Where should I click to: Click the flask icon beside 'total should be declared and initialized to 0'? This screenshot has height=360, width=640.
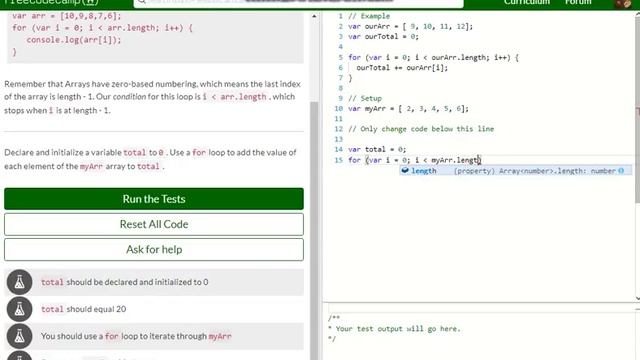click(x=19, y=282)
